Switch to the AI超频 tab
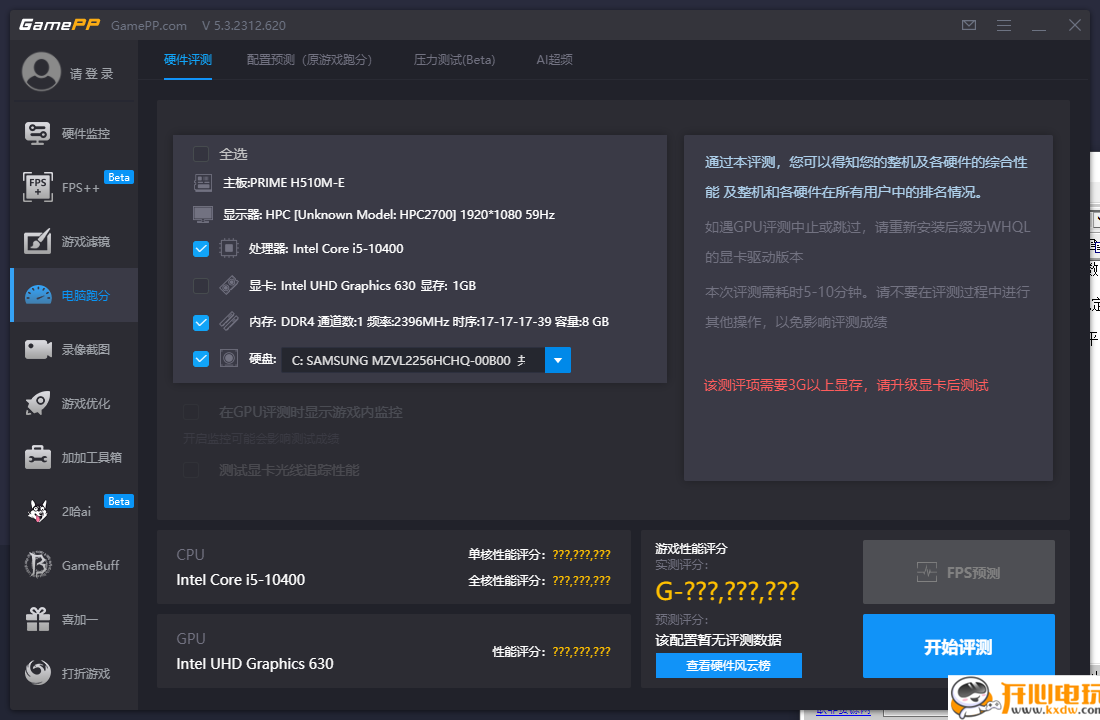This screenshot has width=1100, height=720. (554, 60)
